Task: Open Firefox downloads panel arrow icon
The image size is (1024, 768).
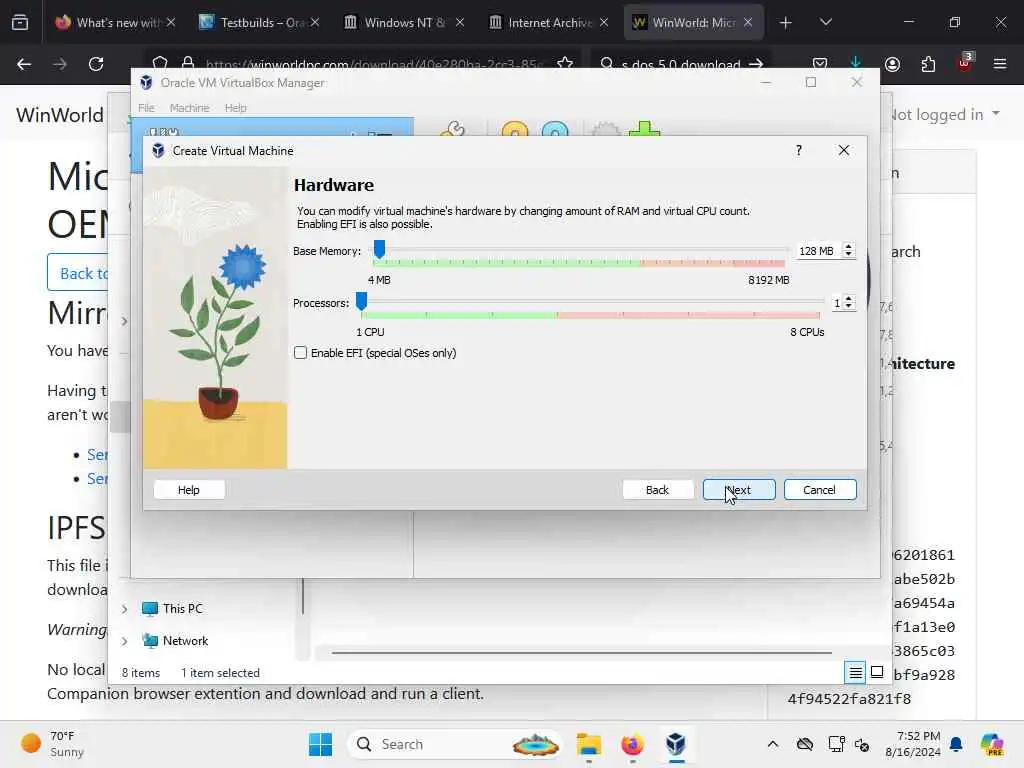Action: tap(856, 63)
